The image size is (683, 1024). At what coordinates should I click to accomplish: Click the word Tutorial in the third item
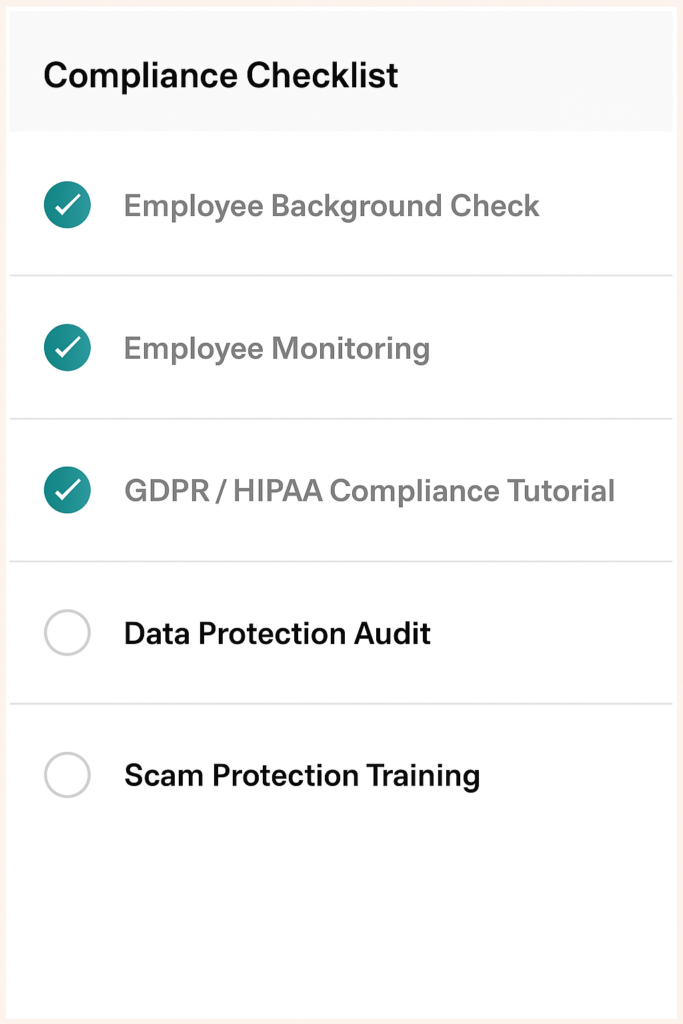pos(561,490)
